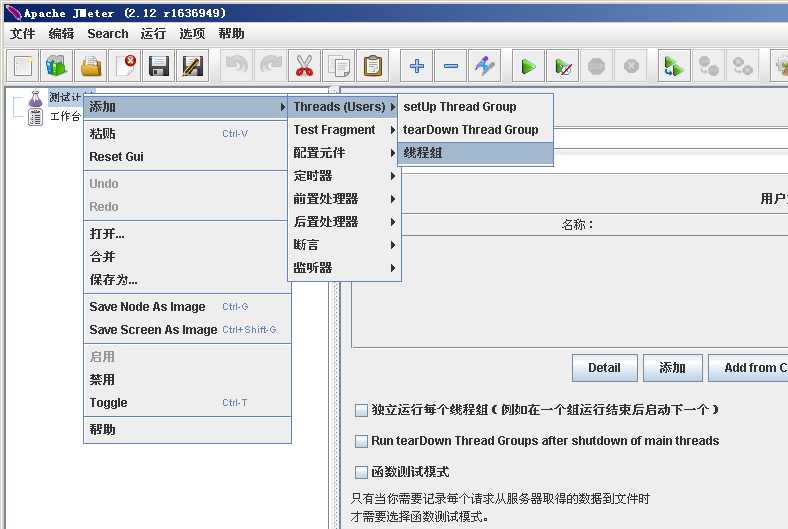This screenshot has height=529, width=788.
Task: Click the Detail button
Action: click(605, 368)
